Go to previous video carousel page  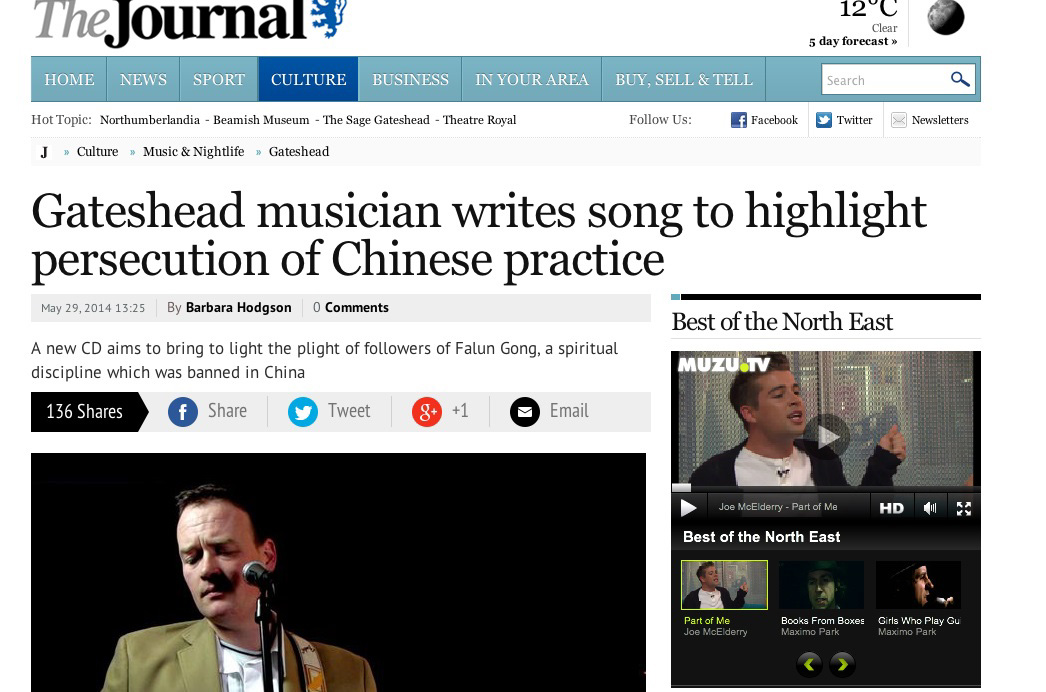click(x=809, y=664)
